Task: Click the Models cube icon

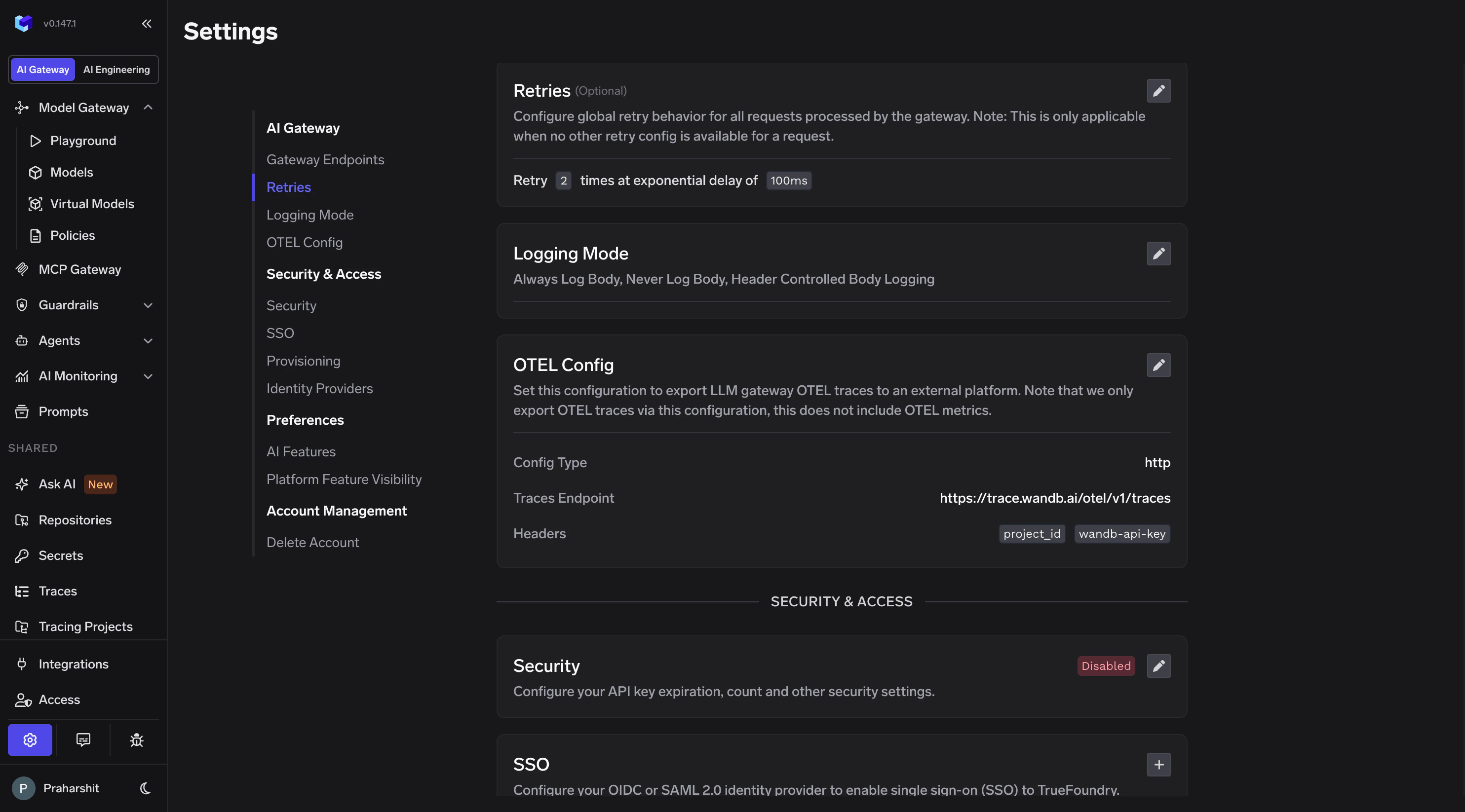Action: click(35, 172)
